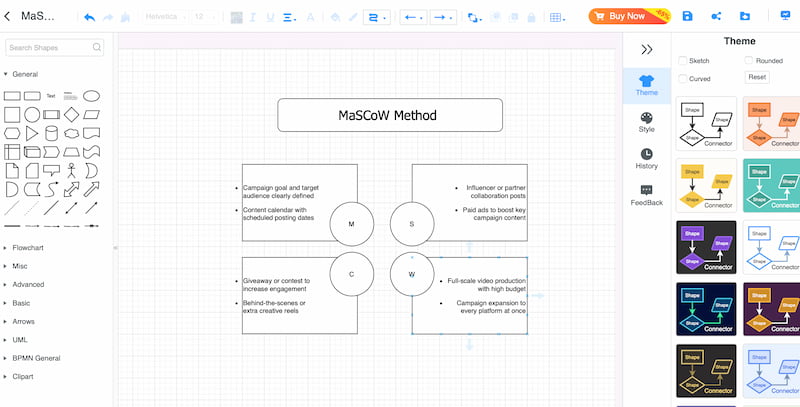Choose the cylinder shape in shapes panel
800x407 pixels.
point(52,133)
